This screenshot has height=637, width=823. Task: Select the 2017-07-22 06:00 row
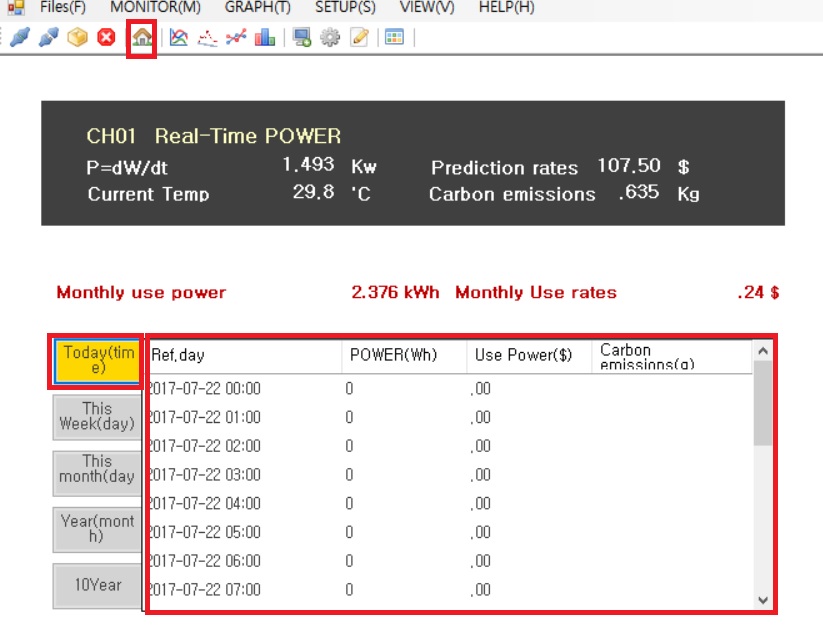(x=450, y=562)
